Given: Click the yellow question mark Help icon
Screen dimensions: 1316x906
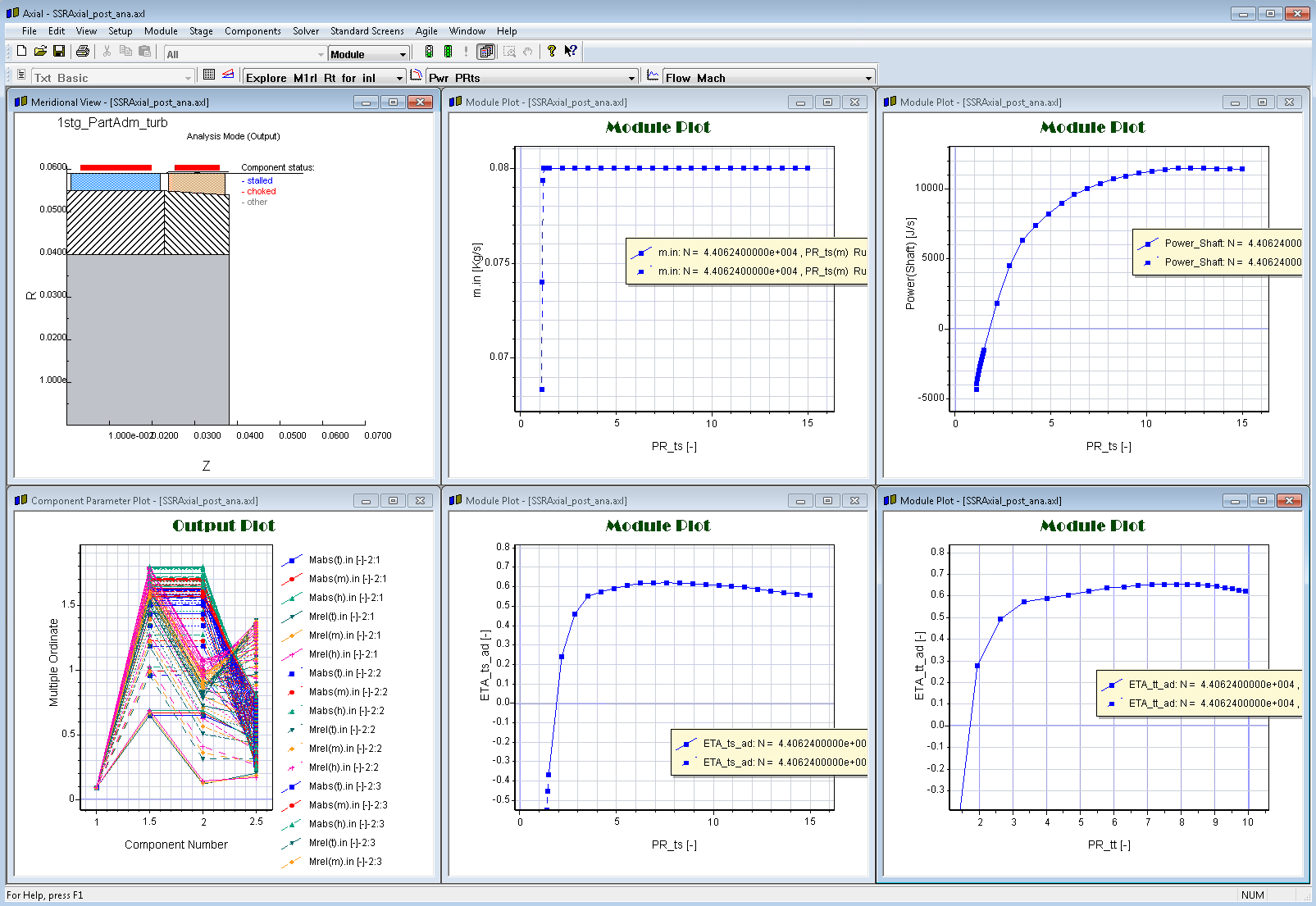Looking at the screenshot, I should [552, 52].
